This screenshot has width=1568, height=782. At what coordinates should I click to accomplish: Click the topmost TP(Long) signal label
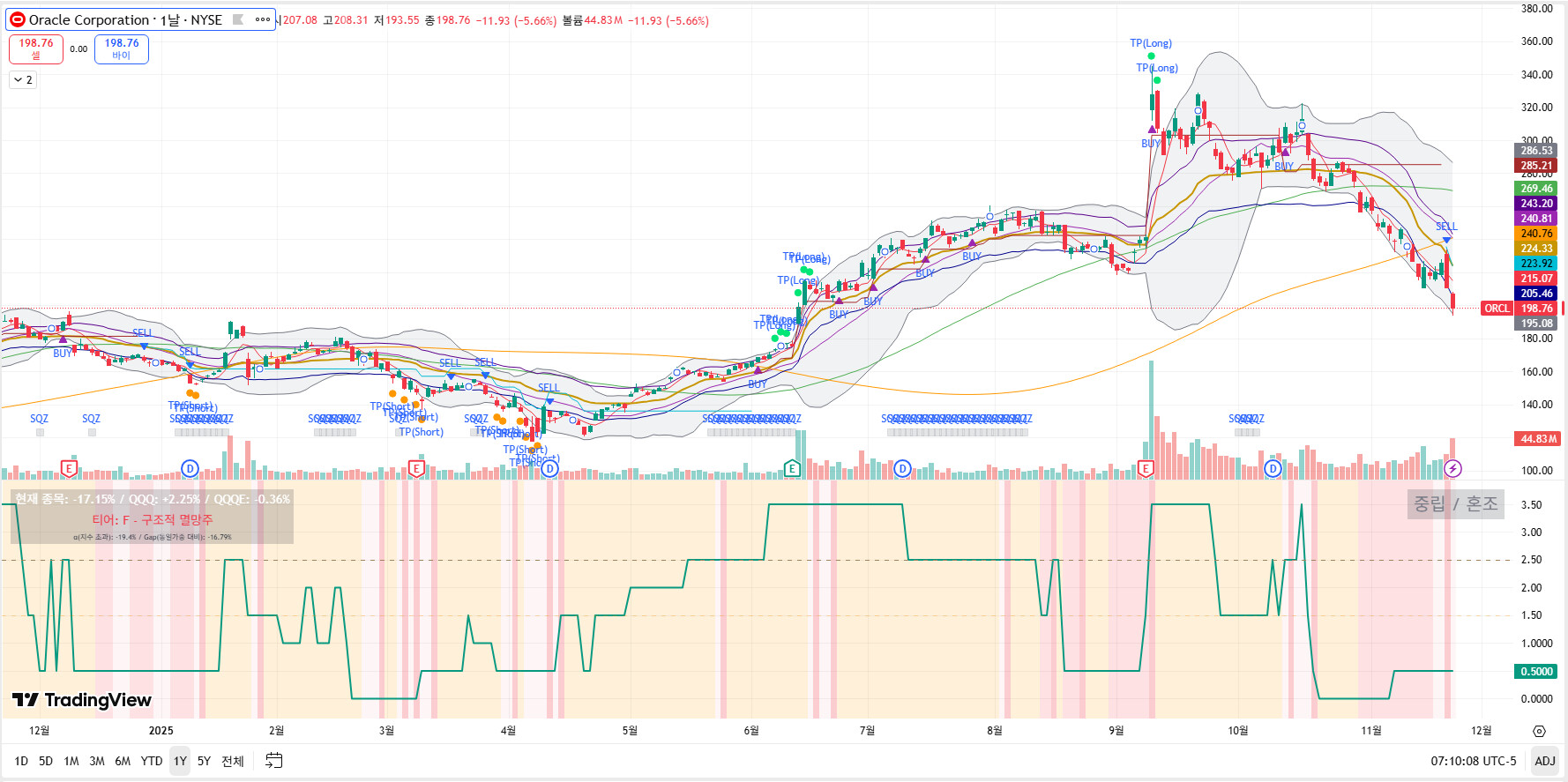pyautogui.click(x=1151, y=43)
